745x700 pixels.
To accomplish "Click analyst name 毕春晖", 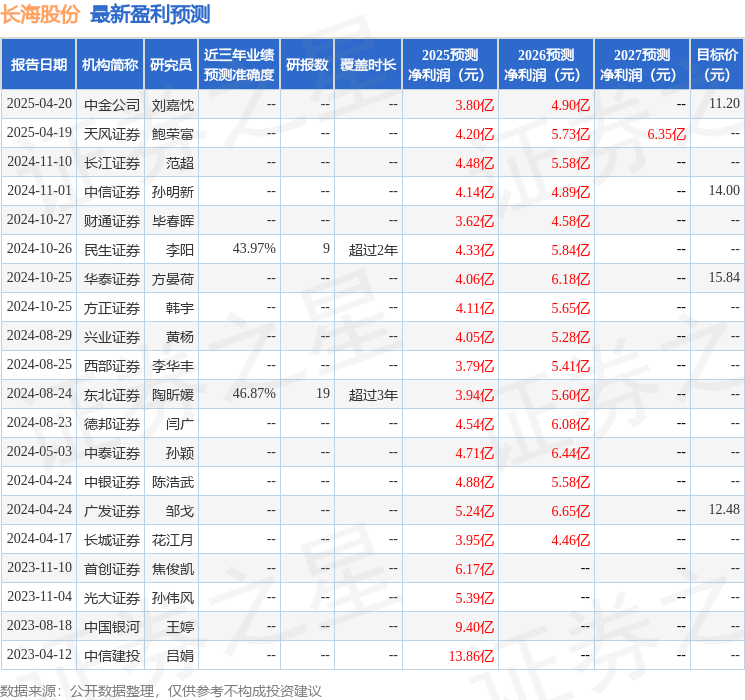I will click(172, 221).
